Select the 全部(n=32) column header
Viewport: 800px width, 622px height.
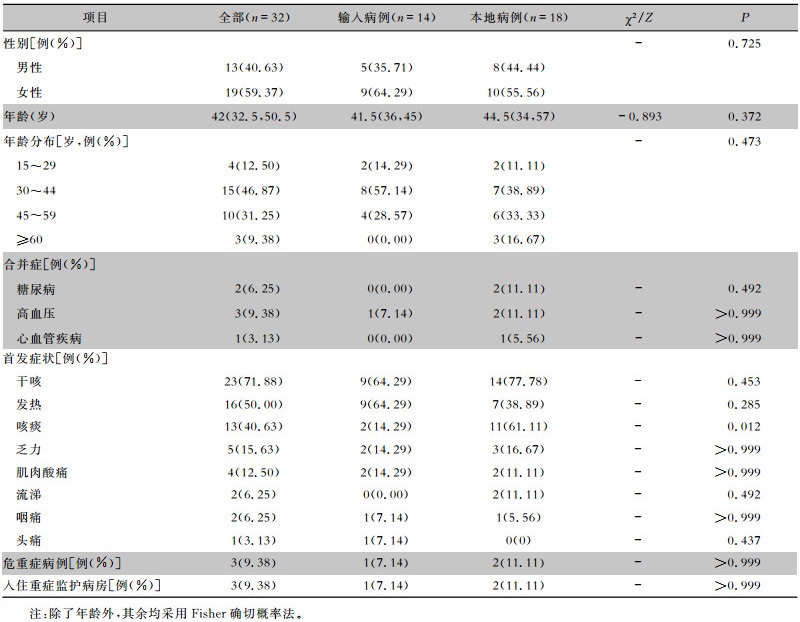tap(254, 17)
